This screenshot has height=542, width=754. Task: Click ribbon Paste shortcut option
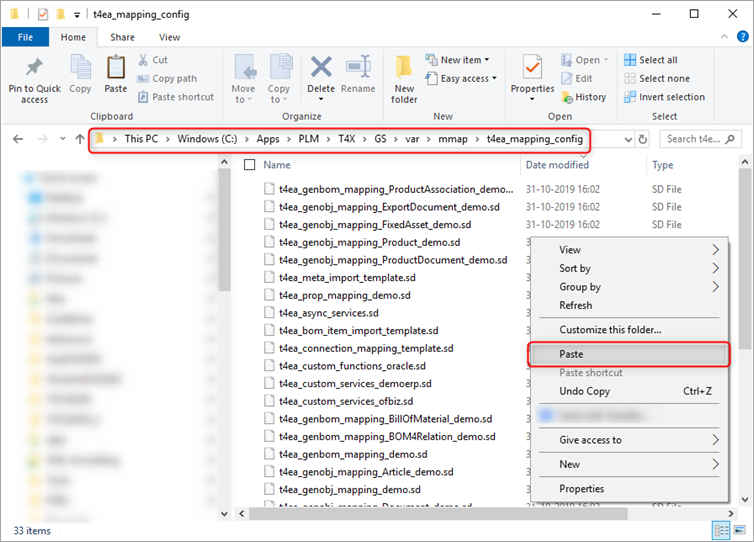tap(176, 97)
